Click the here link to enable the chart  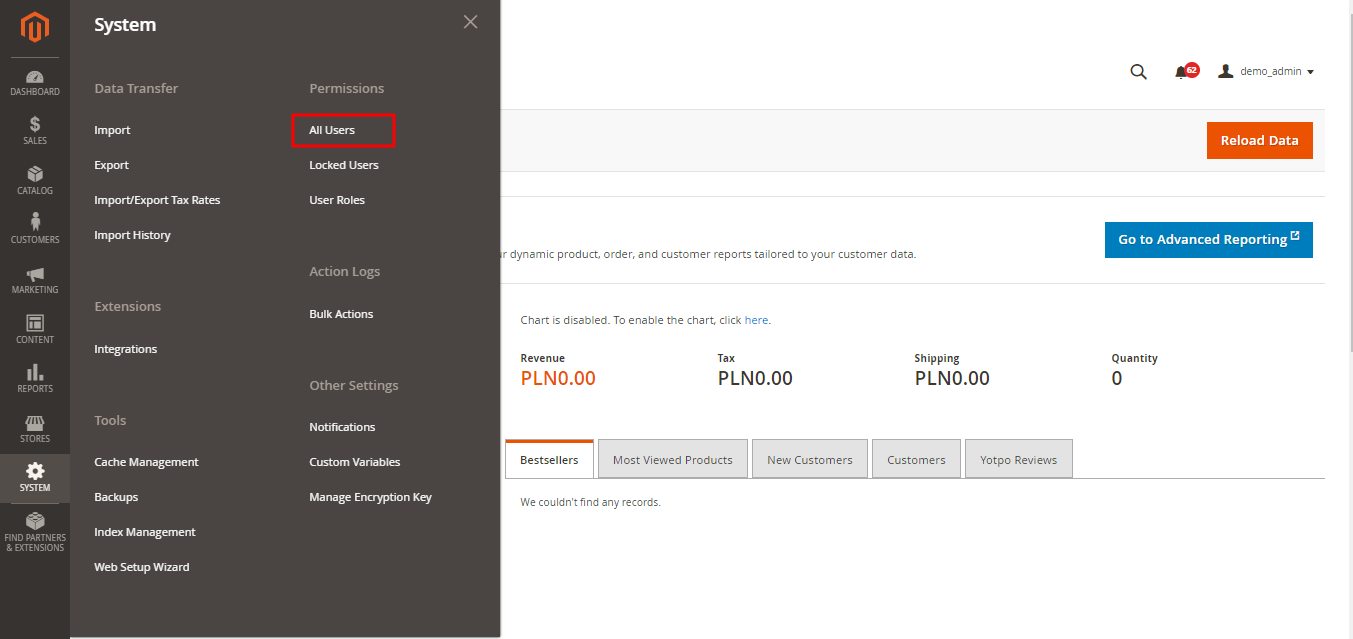coord(756,319)
